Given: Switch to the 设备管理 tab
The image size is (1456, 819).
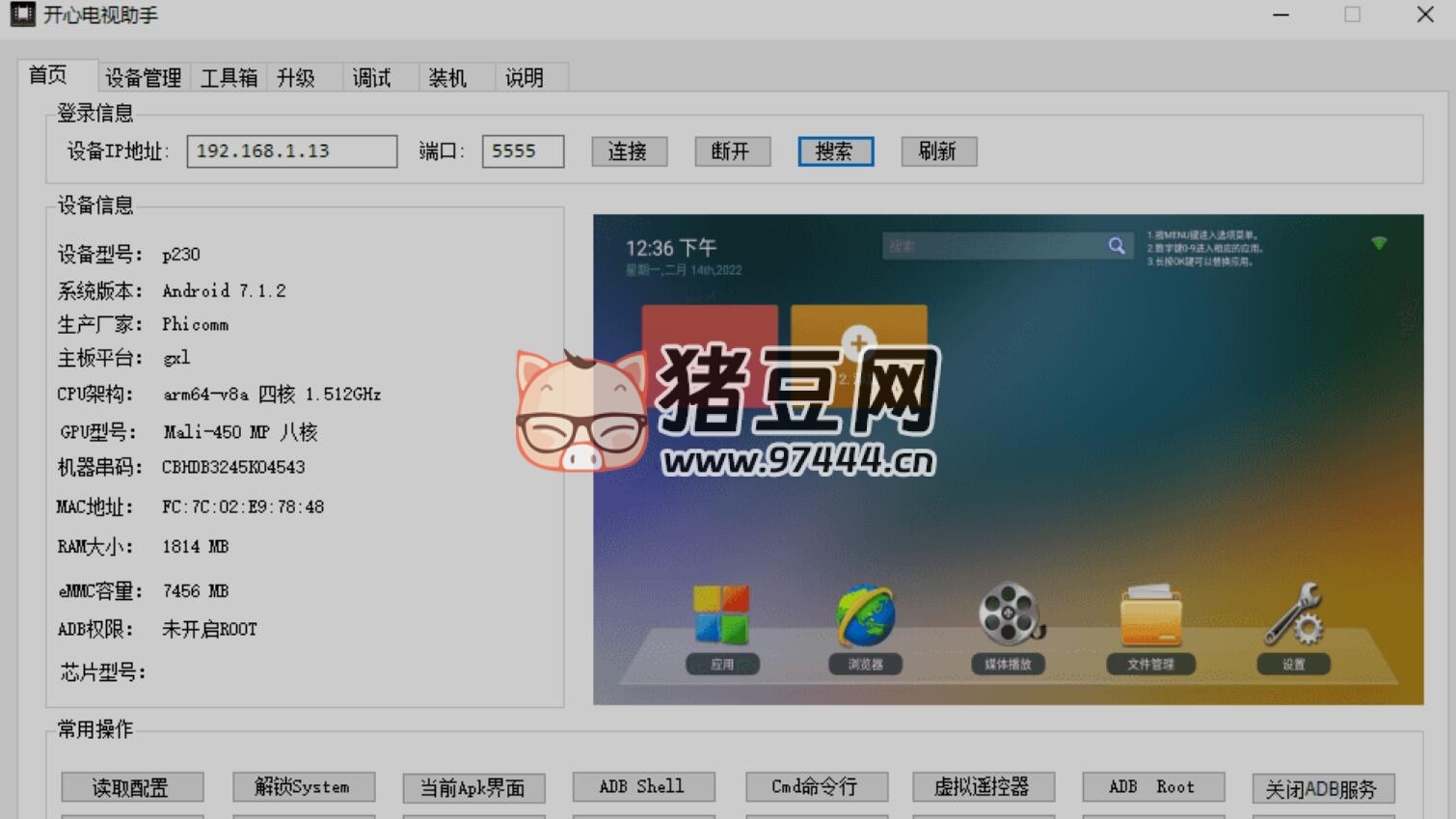Looking at the screenshot, I should pyautogui.click(x=142, y=77).
